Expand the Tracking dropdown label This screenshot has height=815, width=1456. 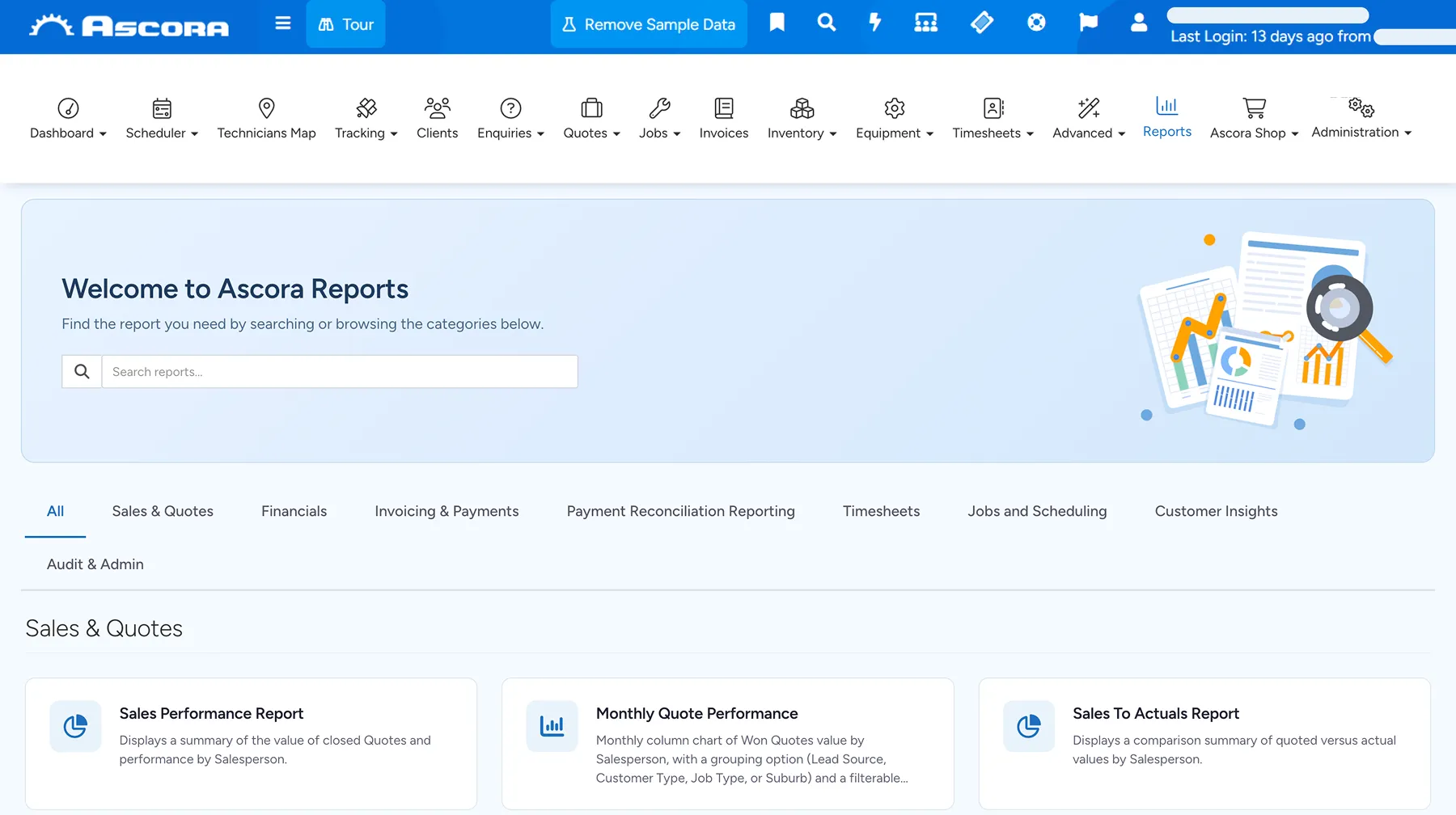[x=366, y=133]
